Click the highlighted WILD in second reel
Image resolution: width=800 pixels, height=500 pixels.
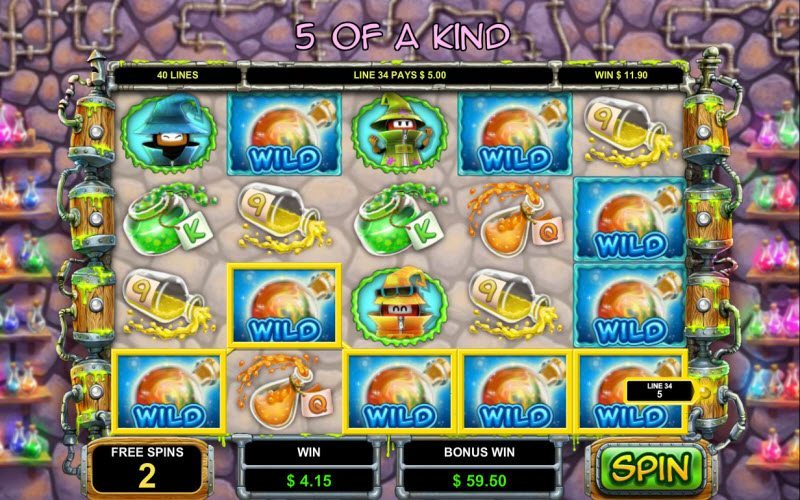tap(284, 305)
